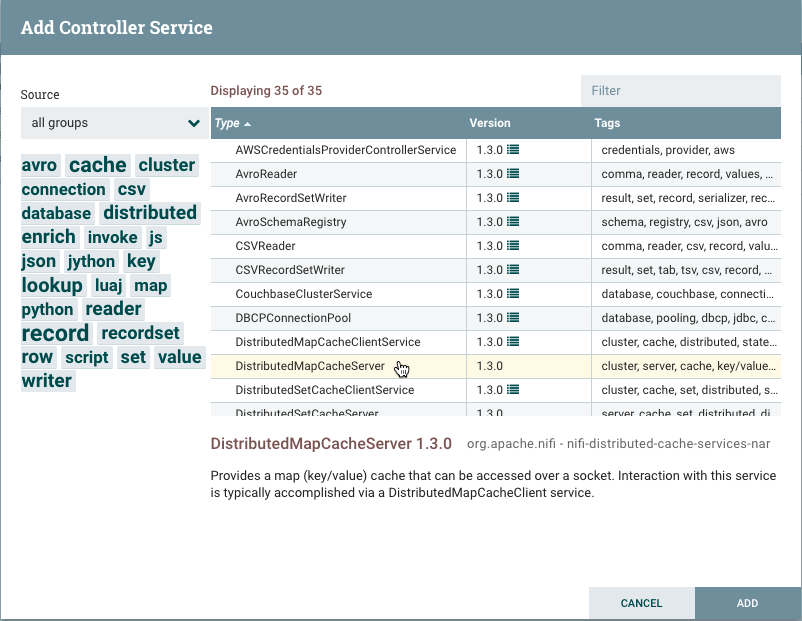Filter by the 'database' tag

pyautogui.click(x=56, y=213)
